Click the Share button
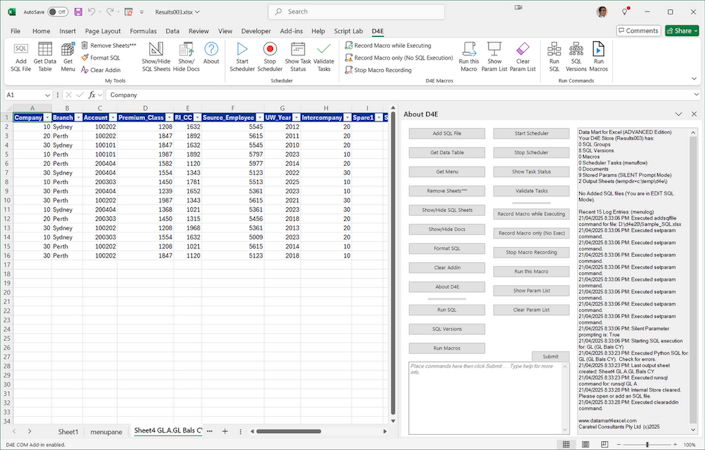Image resolution: width=705 pixels, height=450 pixels. tap(682, 31)
